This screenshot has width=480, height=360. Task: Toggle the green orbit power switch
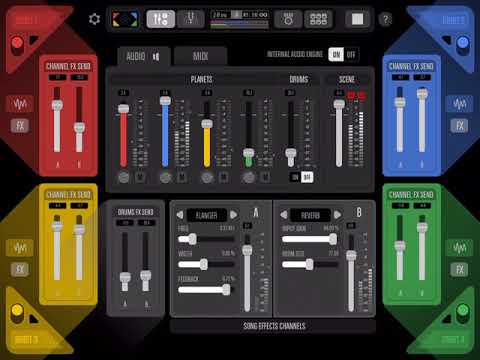pos(463,313)
